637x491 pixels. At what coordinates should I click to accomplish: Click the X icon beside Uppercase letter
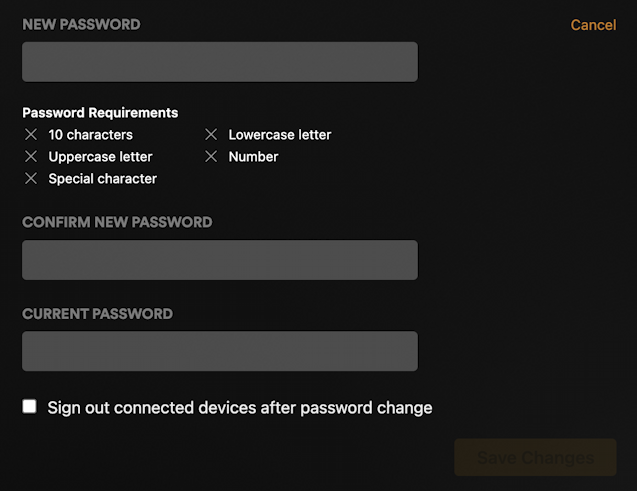(x=31, y=156)
